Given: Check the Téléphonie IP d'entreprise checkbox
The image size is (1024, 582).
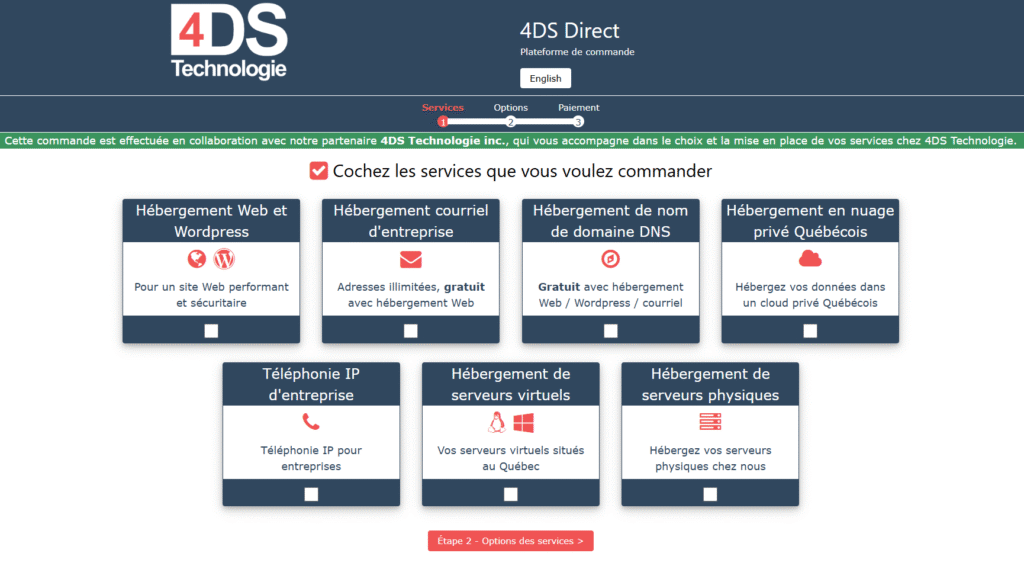Looking at the screenshot, I should tap(311, 494).
